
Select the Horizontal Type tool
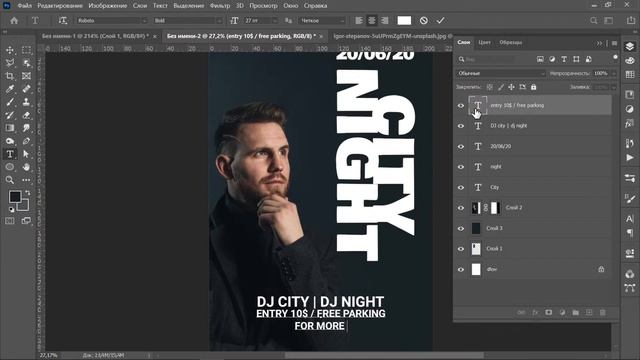10,154
